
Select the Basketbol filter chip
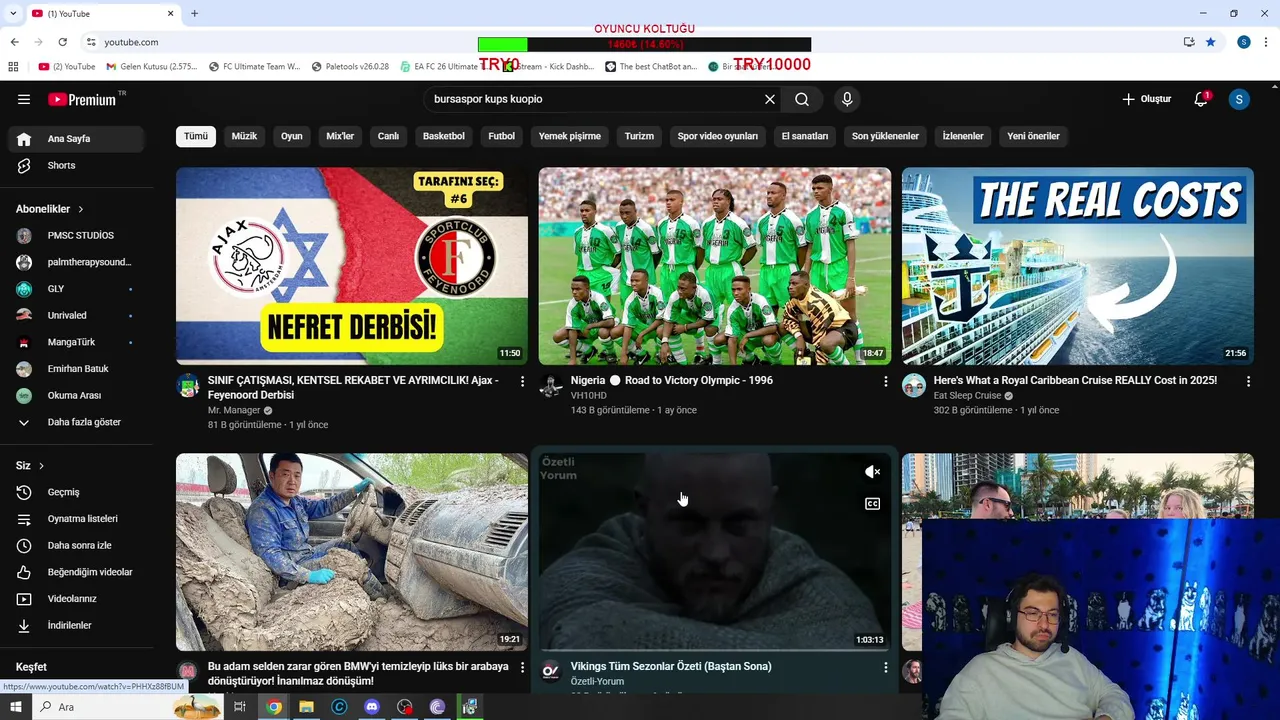click(444, 136)
